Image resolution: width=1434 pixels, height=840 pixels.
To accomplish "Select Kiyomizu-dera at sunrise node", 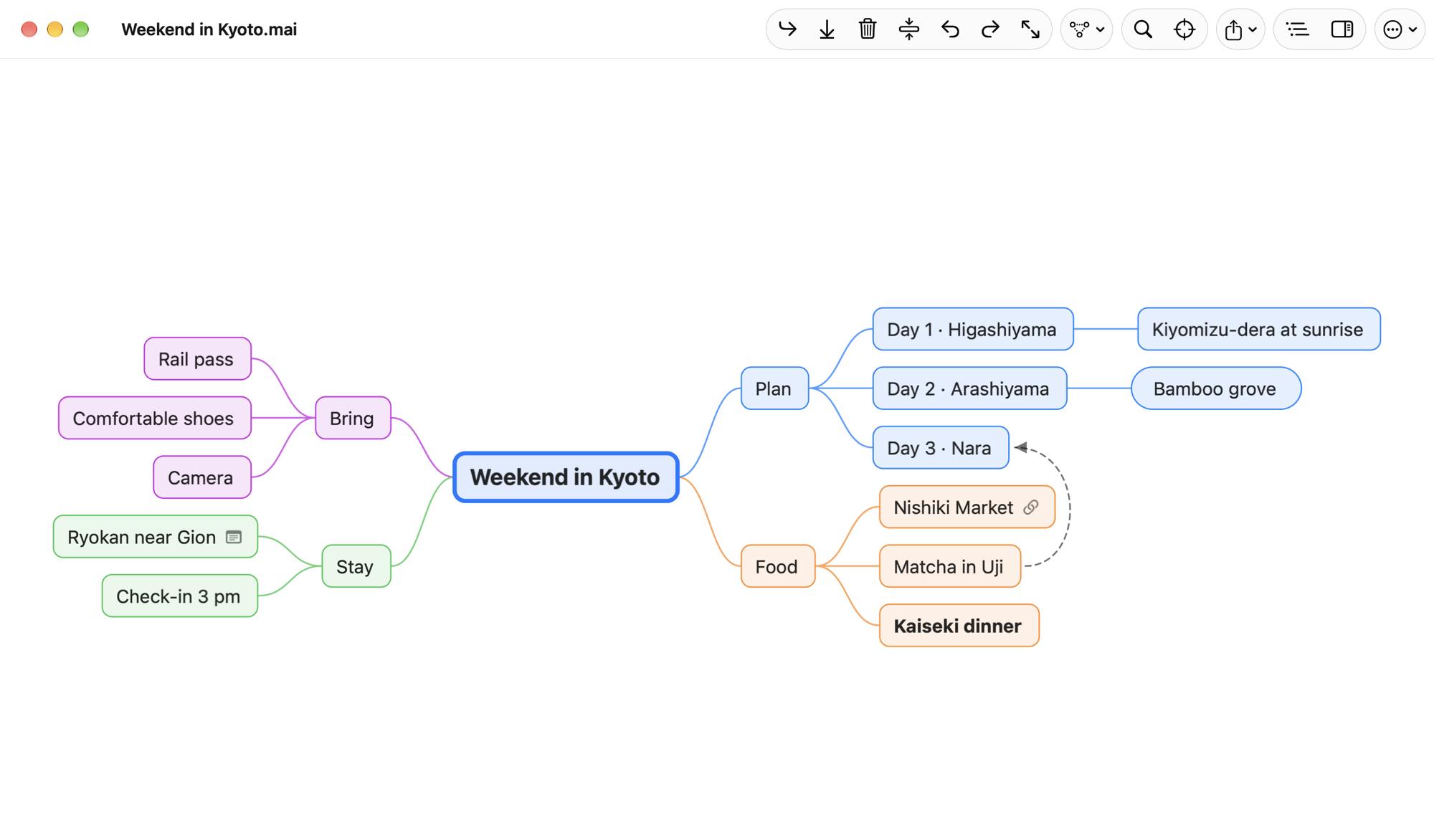I will [1259, 329].
